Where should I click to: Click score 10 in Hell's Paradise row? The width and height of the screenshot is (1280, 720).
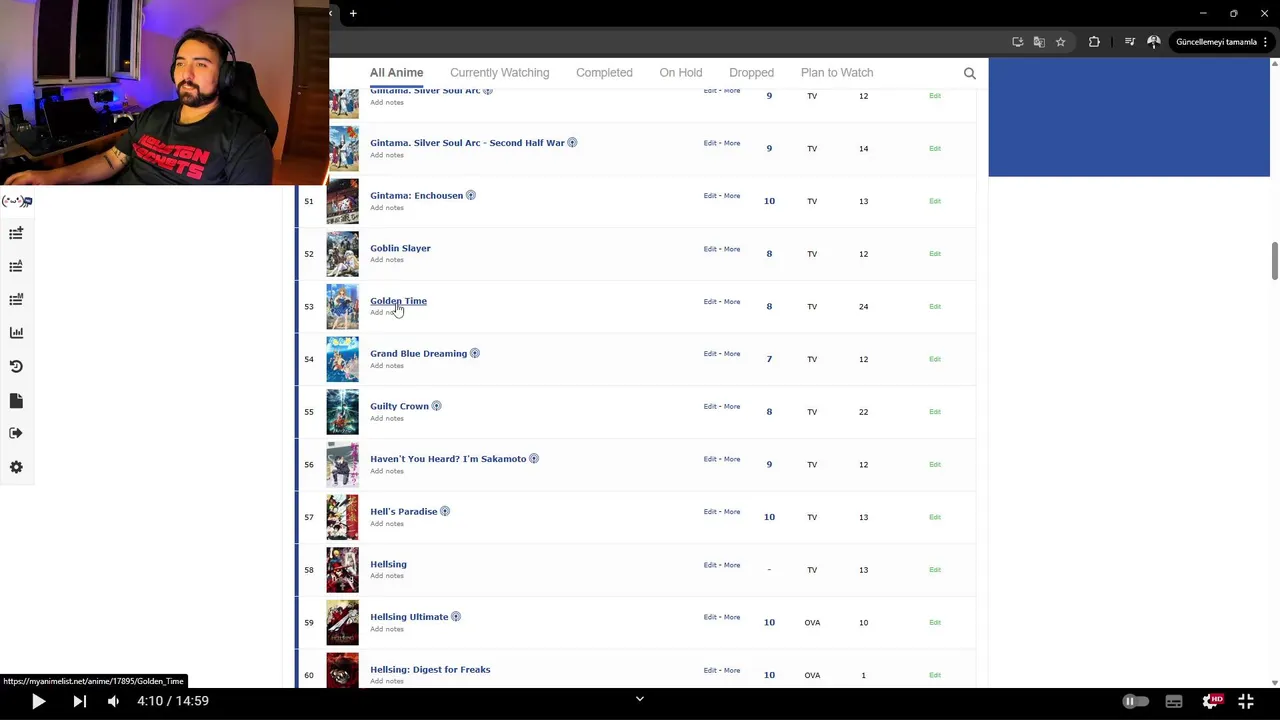coord(769,517)
